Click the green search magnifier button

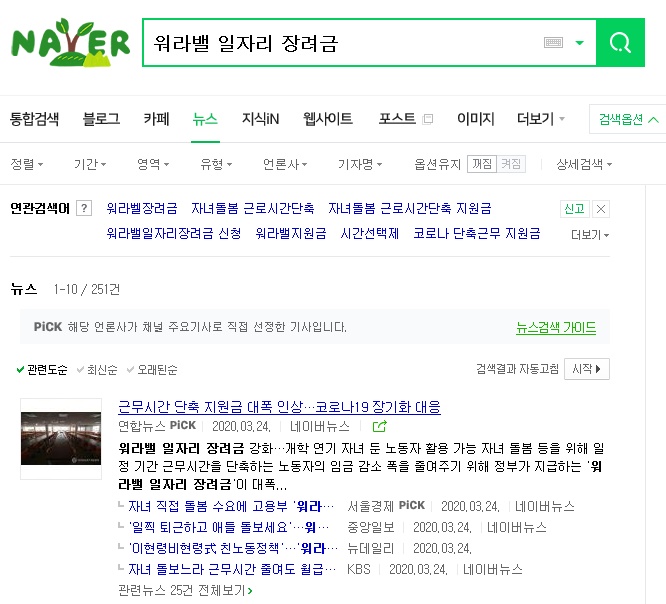click(620, 42)
